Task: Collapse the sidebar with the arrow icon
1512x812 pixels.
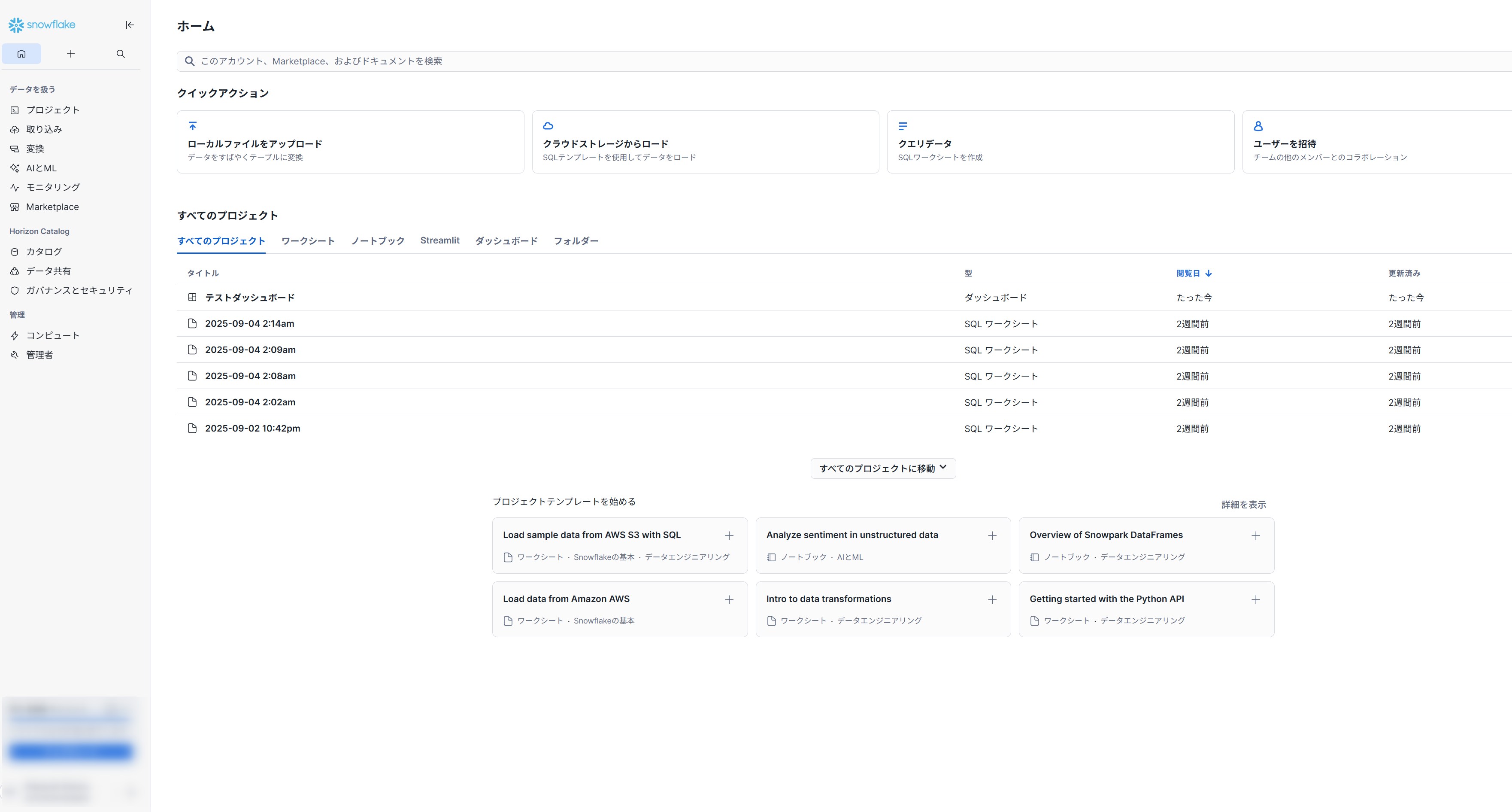Action: pos(130,24)
